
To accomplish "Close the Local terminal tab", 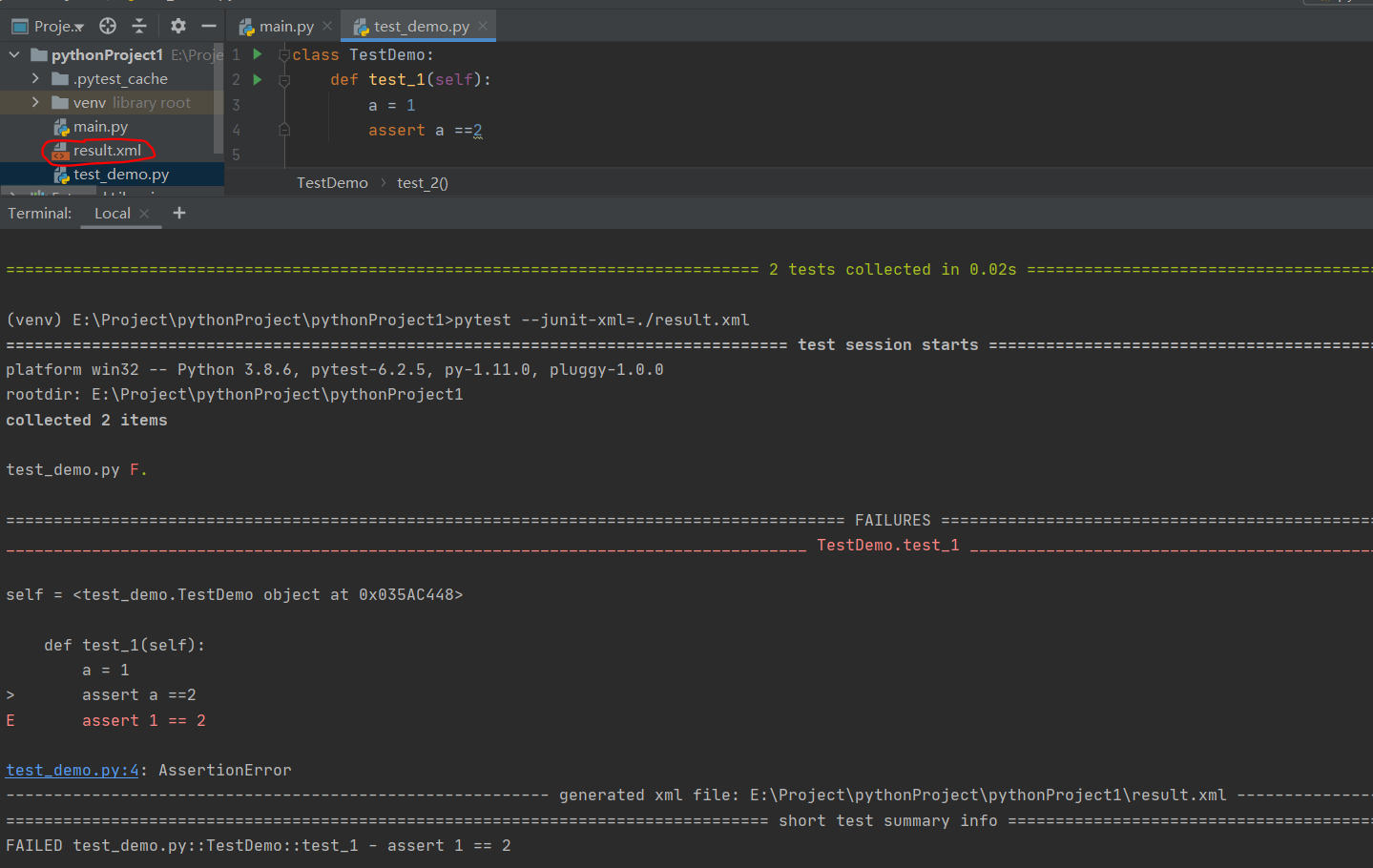I will point(144,214).
